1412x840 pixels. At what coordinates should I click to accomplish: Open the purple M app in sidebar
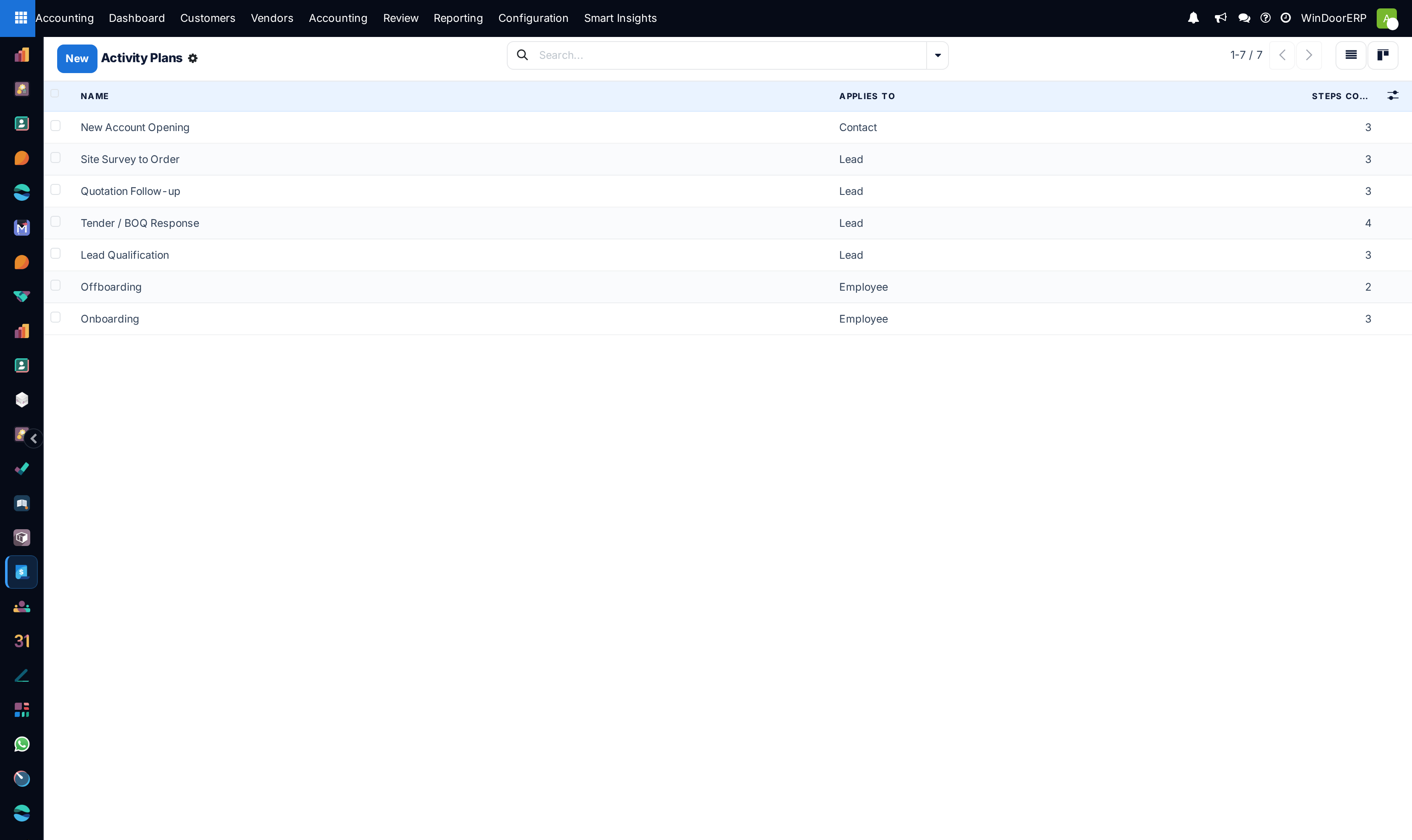(x=21, y=228)
